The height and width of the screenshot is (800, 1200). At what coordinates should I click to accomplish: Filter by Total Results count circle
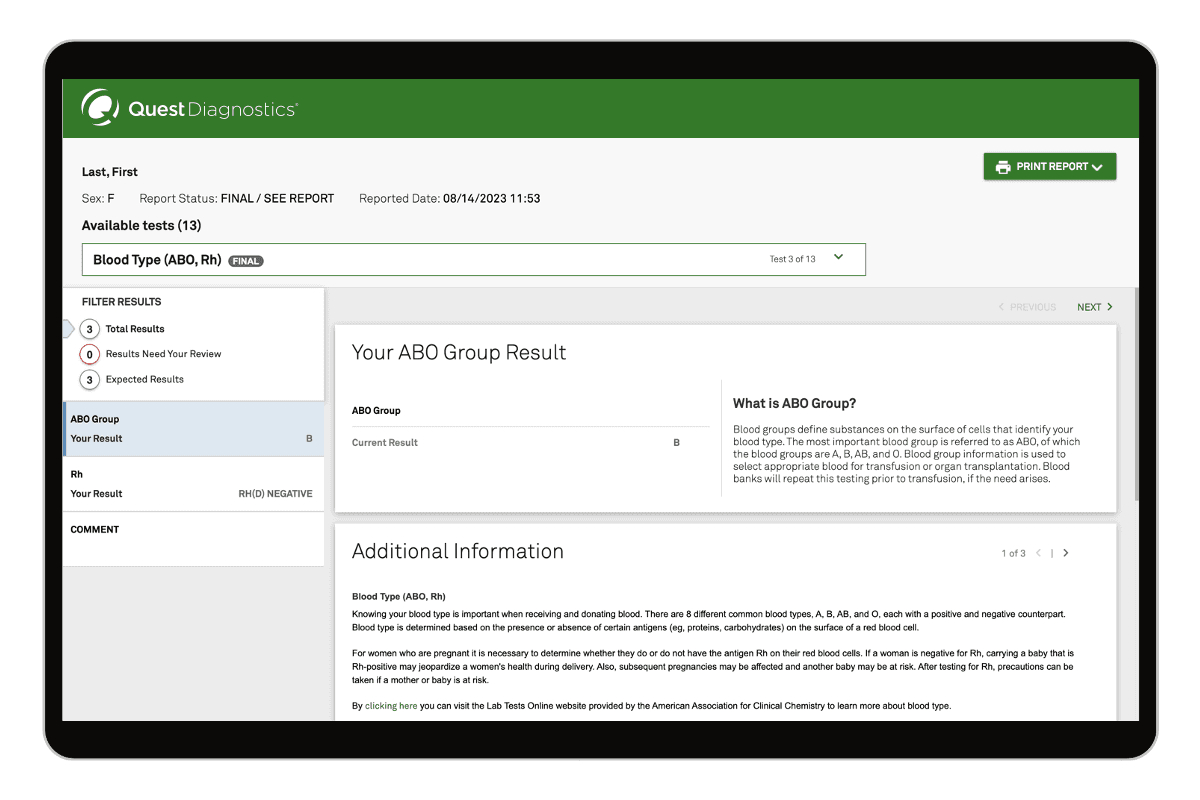(90, 329)
